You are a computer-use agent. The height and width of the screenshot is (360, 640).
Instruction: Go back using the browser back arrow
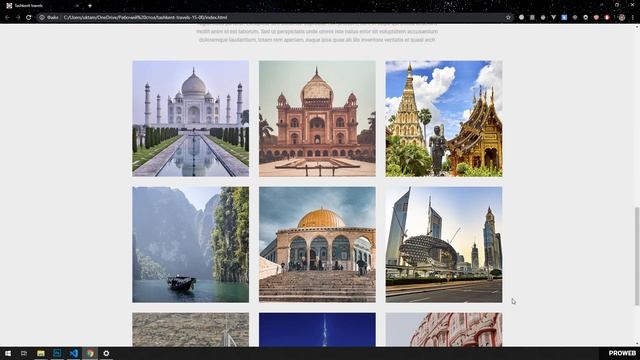(7, 18)
